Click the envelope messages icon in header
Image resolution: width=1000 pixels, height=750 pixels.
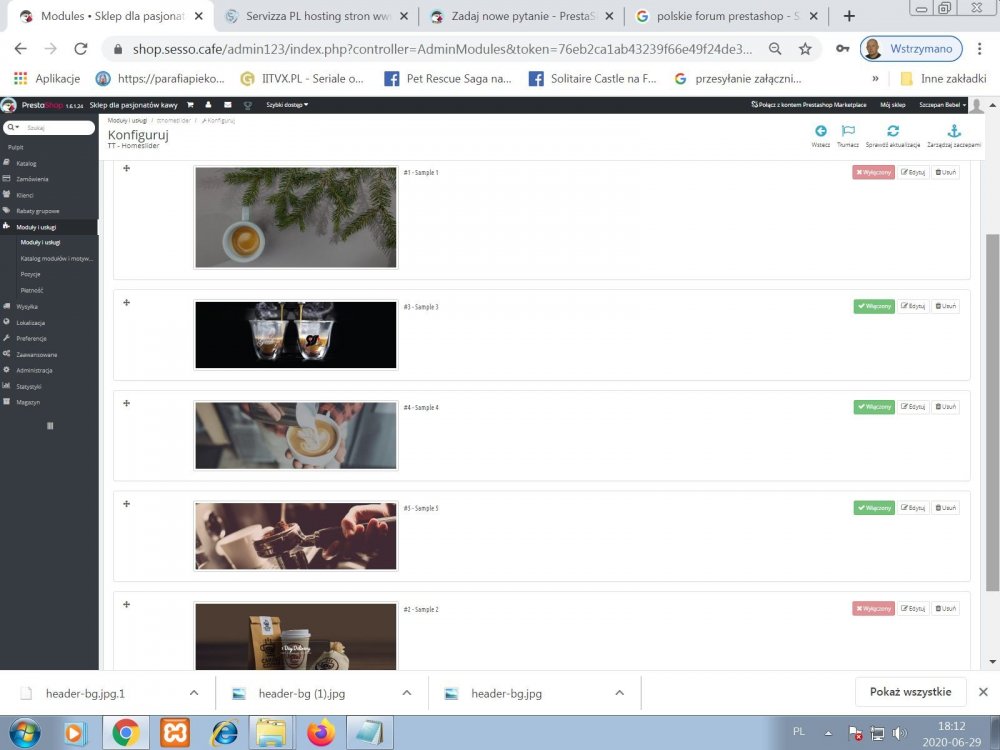tap(228, 105)
